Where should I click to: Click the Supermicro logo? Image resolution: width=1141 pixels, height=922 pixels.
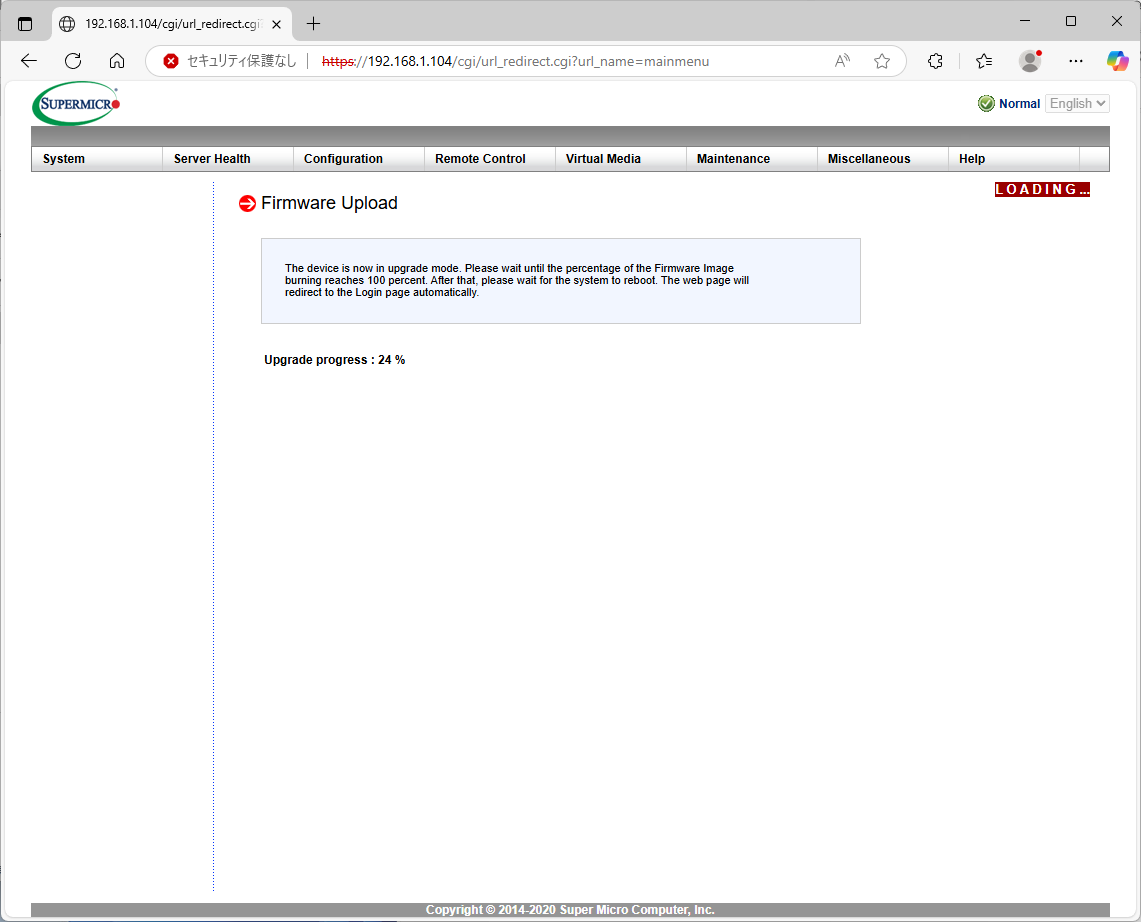[x=76, y=103]
